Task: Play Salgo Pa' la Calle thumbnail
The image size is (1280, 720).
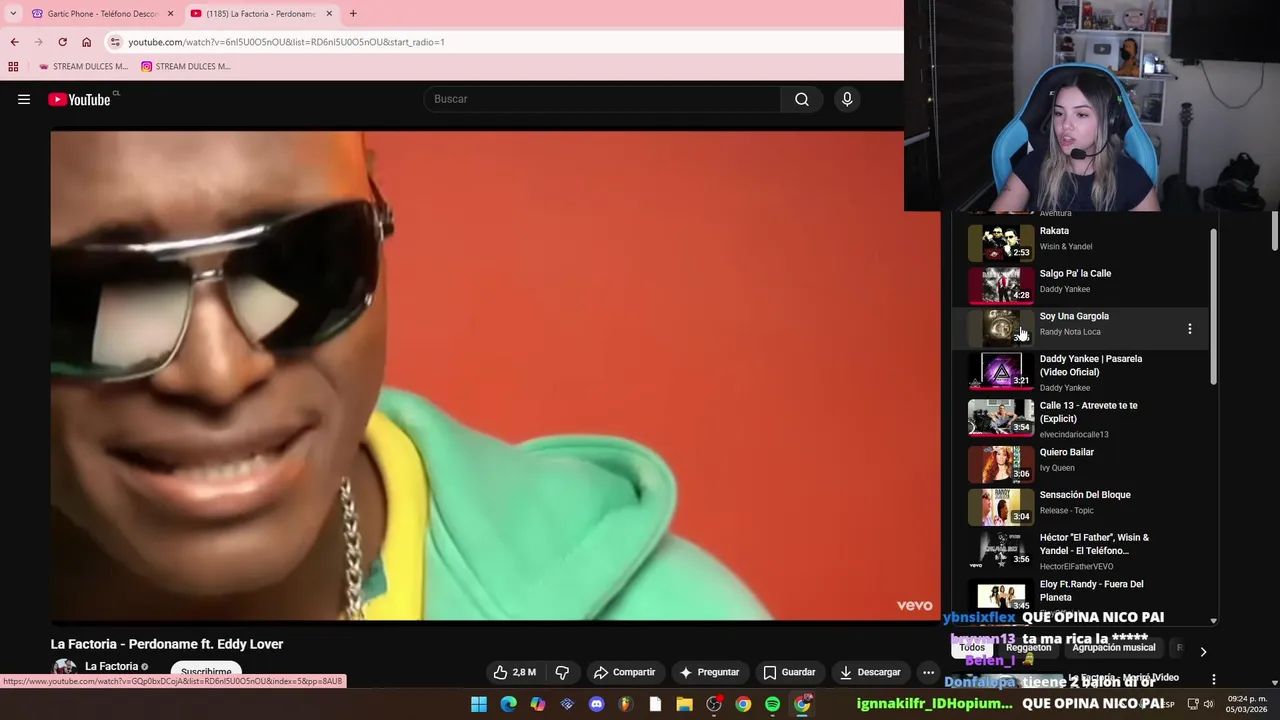Action: click(1000, 285)
